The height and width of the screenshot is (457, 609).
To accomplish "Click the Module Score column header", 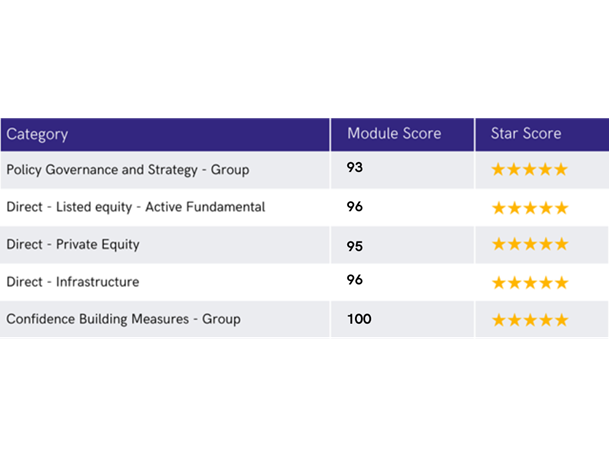I will (x=394, y=134).
